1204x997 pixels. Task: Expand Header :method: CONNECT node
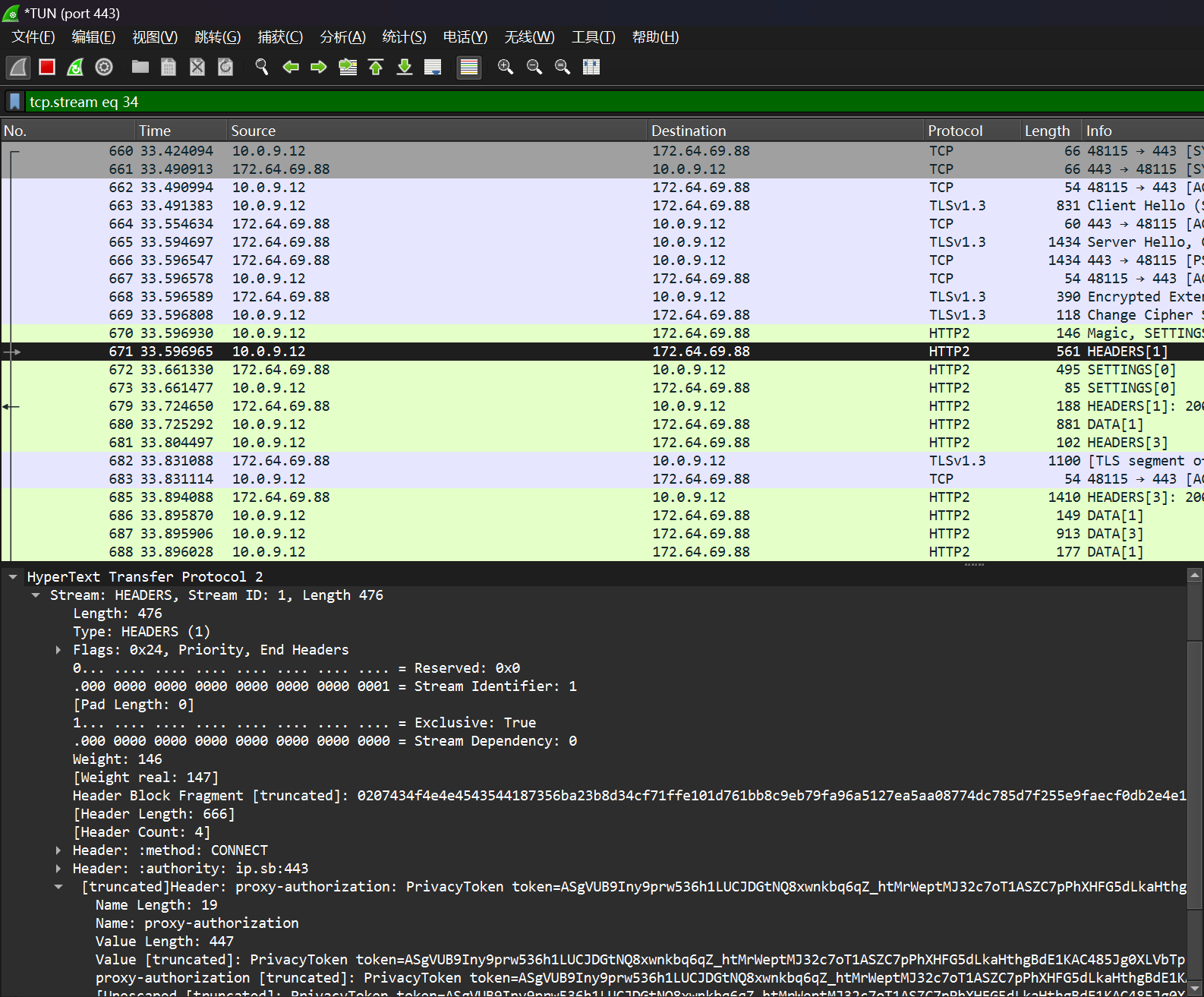[x=58, y=850]
